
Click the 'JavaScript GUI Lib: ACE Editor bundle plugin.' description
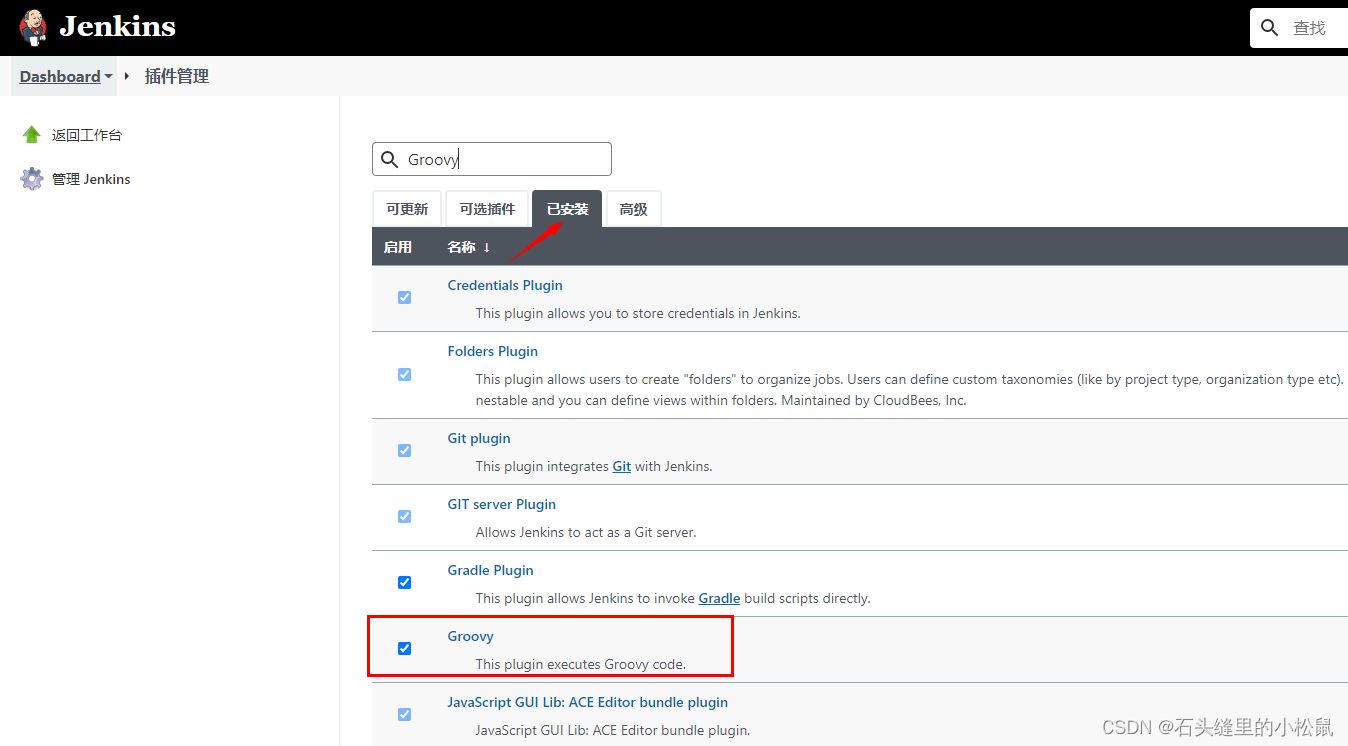613,730
